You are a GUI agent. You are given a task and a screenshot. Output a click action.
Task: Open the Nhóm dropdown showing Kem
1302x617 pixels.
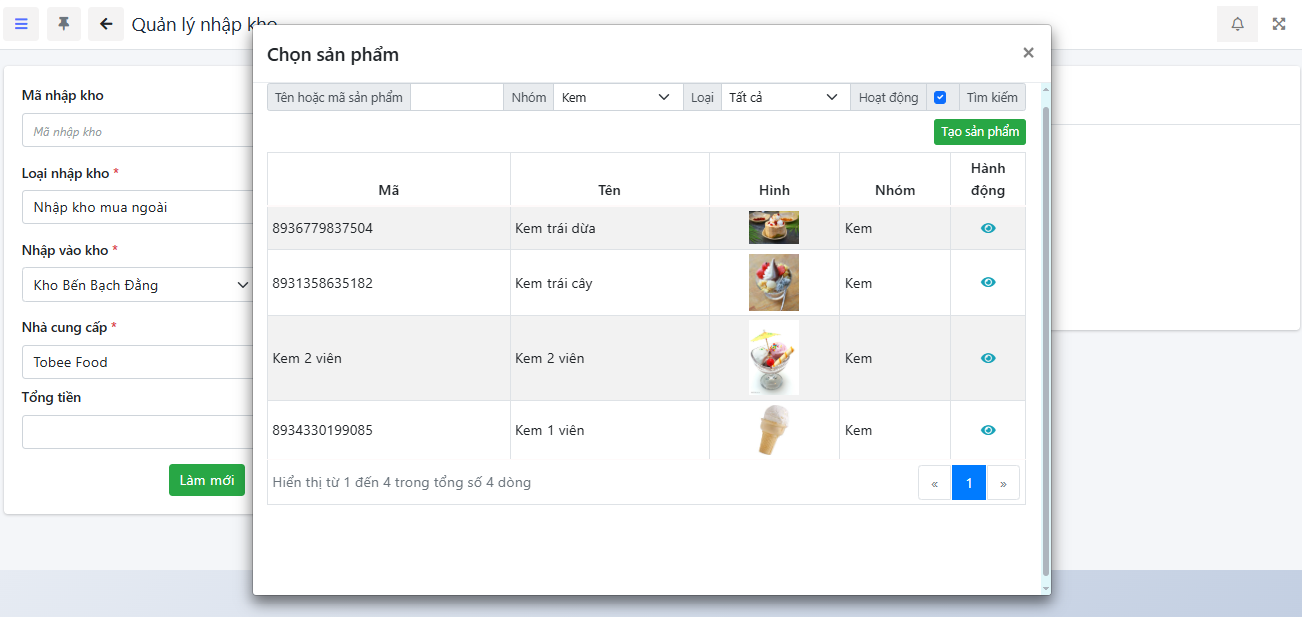pos(616,97)
